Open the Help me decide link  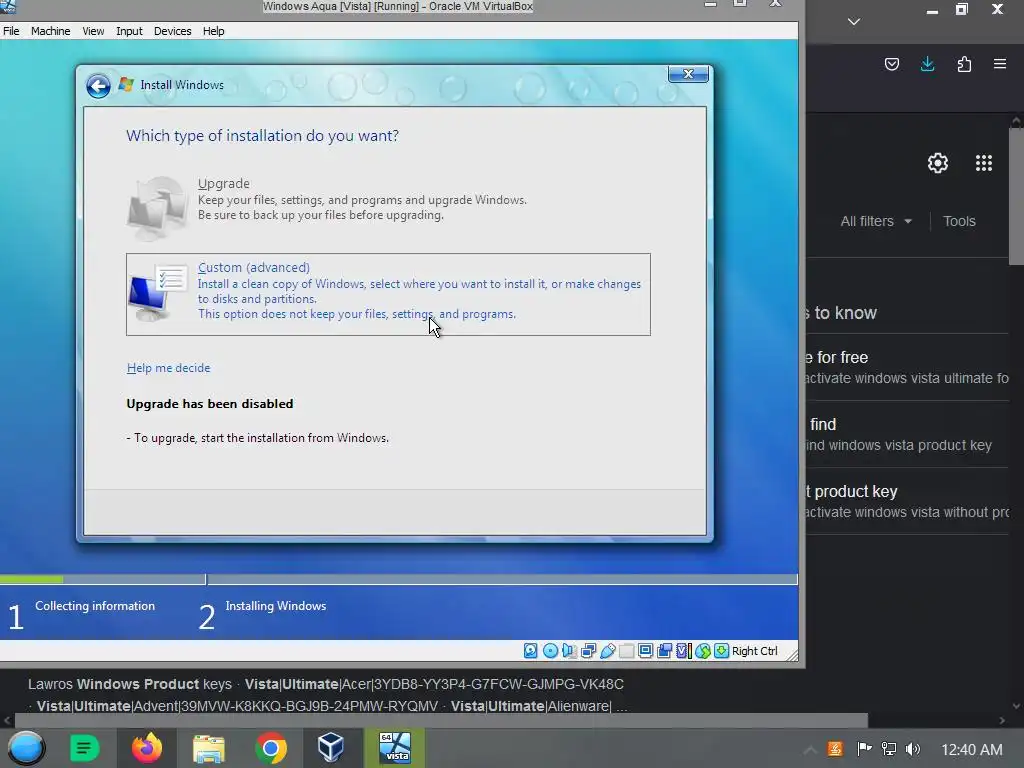[168, 368]
